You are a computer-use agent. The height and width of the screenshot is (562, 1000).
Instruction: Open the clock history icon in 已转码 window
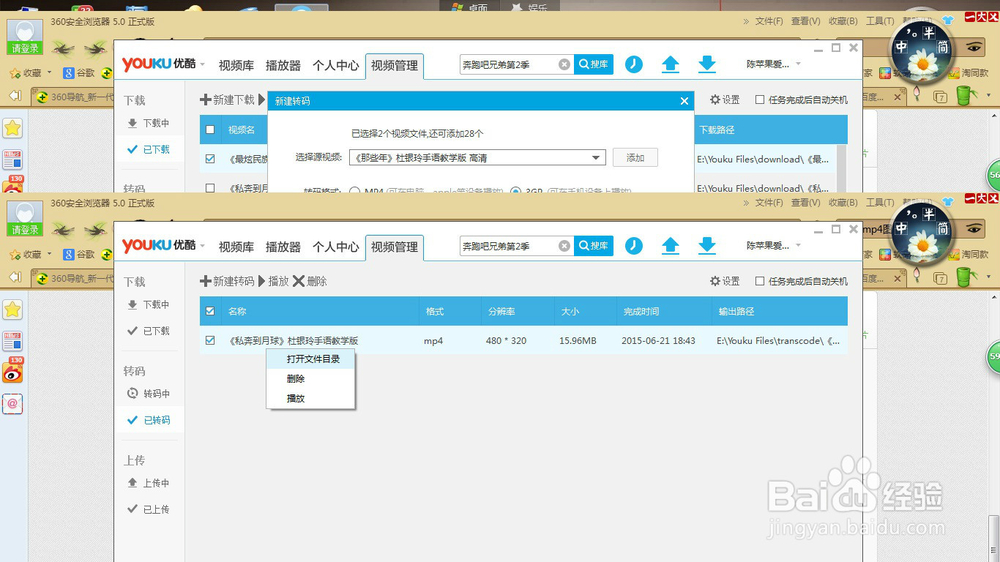(633, 246)
